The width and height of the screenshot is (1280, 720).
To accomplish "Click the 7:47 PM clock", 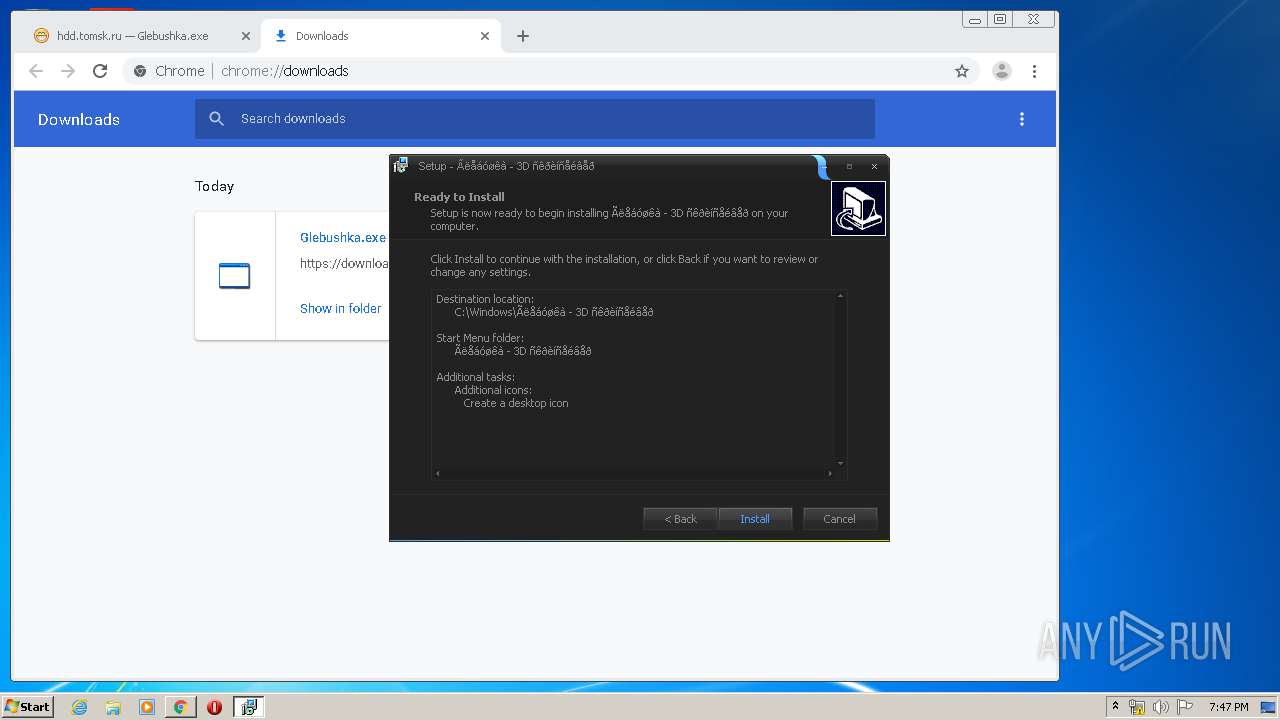I will tap(1228, 707).
